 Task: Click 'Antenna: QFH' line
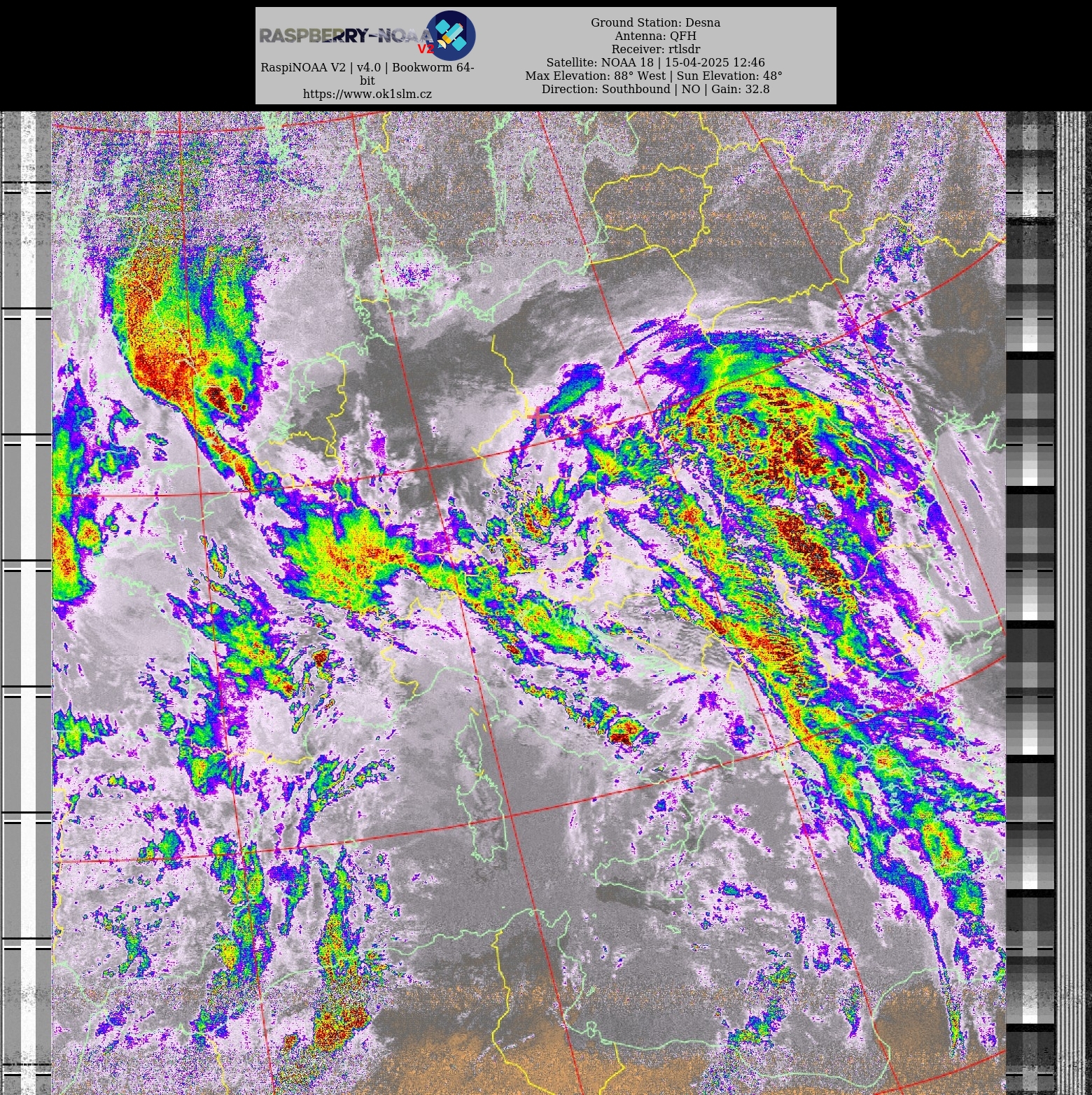655,36
